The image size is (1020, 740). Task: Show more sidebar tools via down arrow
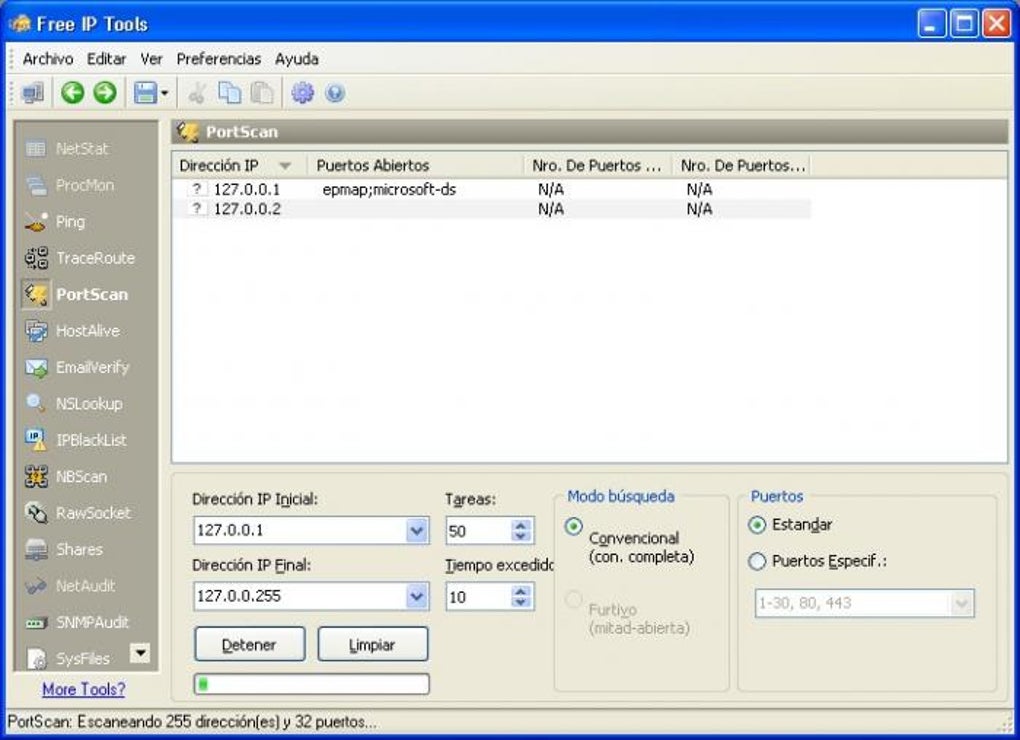[140, 652]
